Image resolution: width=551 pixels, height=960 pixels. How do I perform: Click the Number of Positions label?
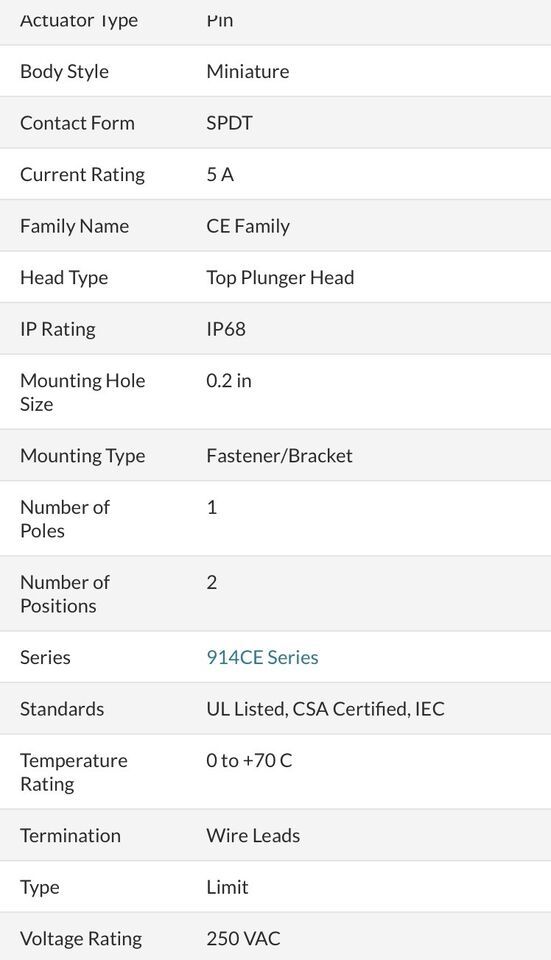[65, 594]
